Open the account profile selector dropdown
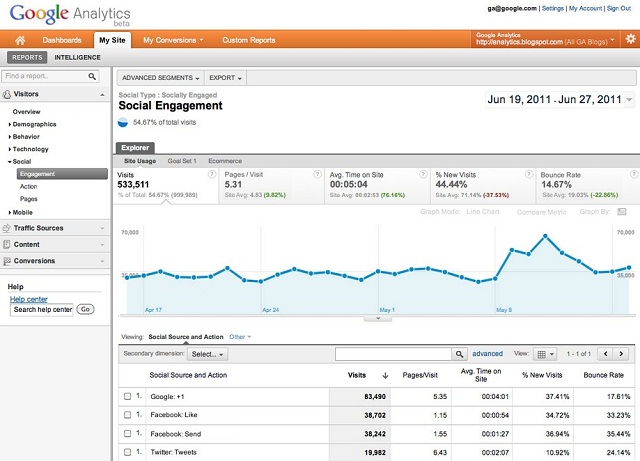Screen dimensions: 640x461 tap(545, 39)
